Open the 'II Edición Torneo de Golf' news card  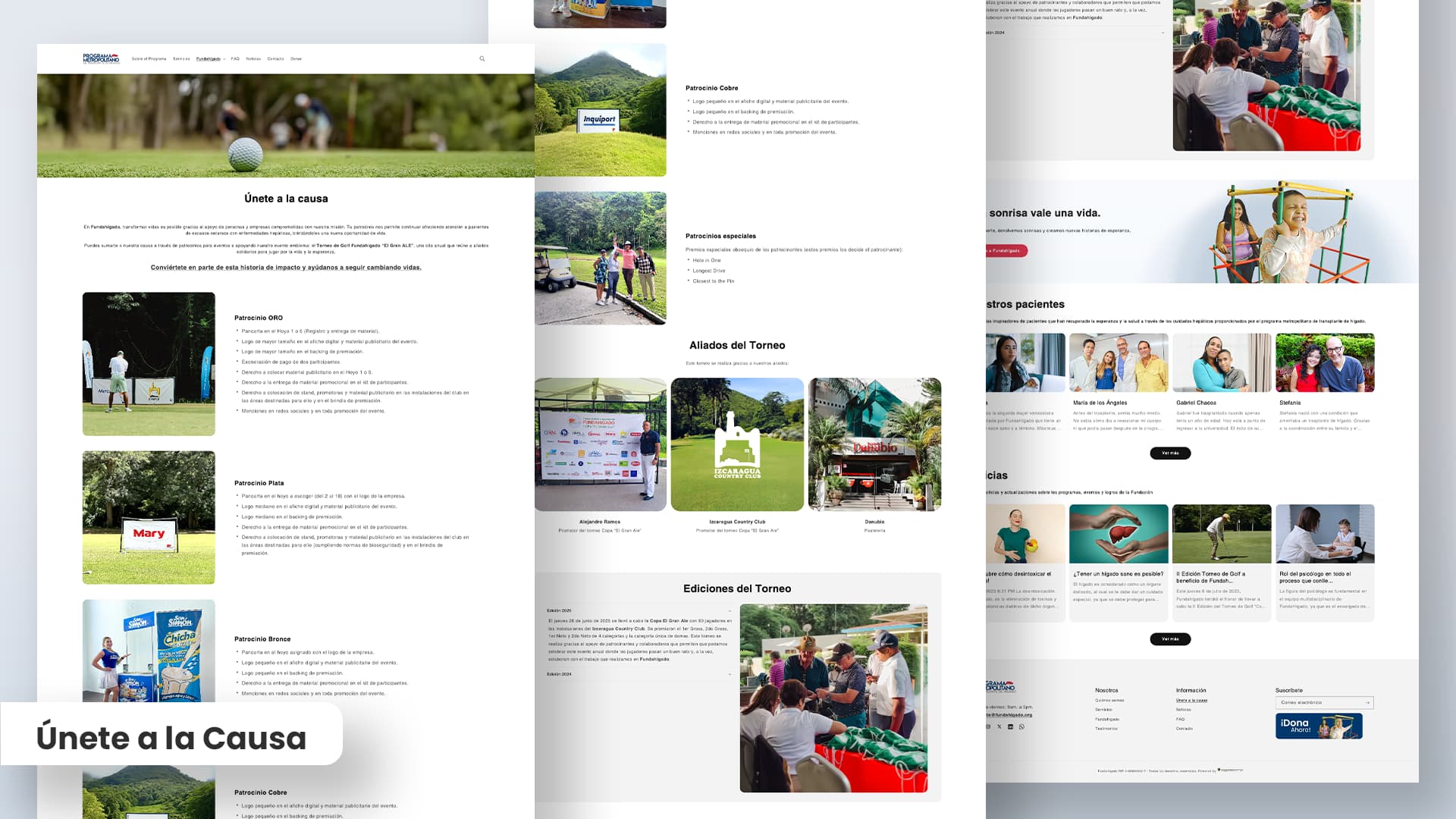[x=1222, y=563]
